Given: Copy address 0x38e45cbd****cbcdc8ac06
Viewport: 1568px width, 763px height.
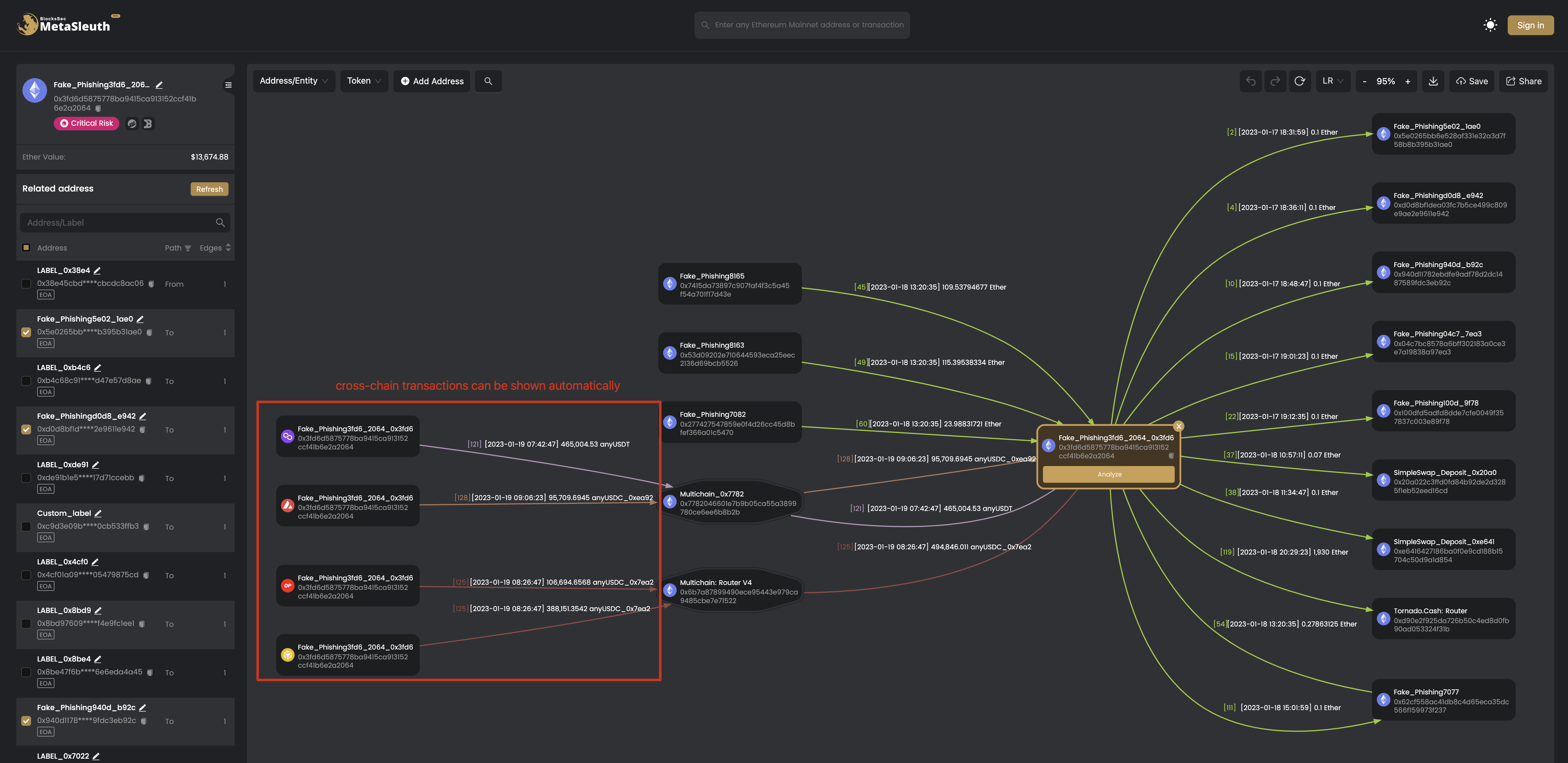Looking at the screenshot, I should (151, 284).
